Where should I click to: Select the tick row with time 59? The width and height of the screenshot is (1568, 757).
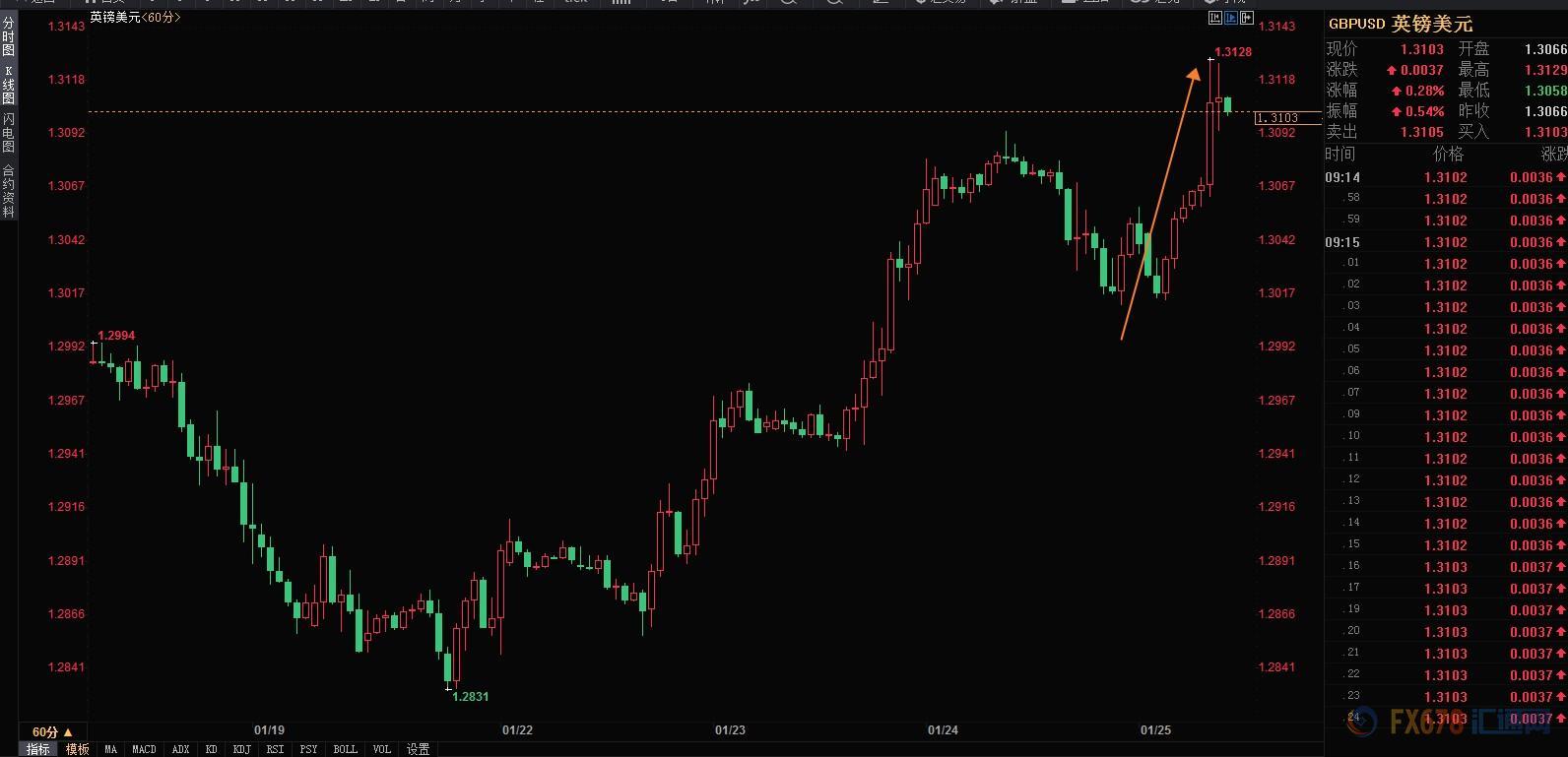(1353, 221)
